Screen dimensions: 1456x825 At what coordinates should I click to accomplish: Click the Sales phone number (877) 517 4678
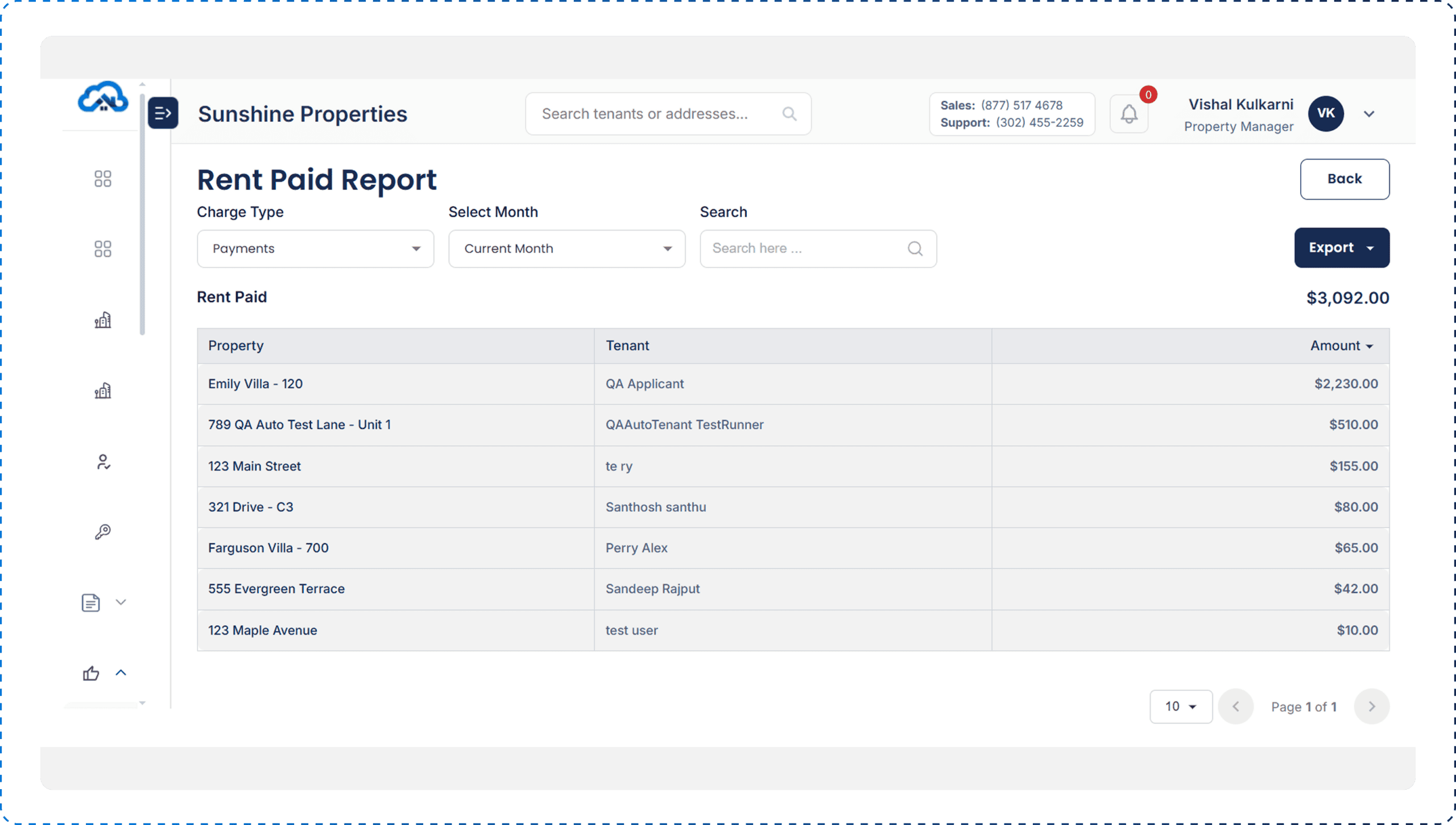[1021, 105]
